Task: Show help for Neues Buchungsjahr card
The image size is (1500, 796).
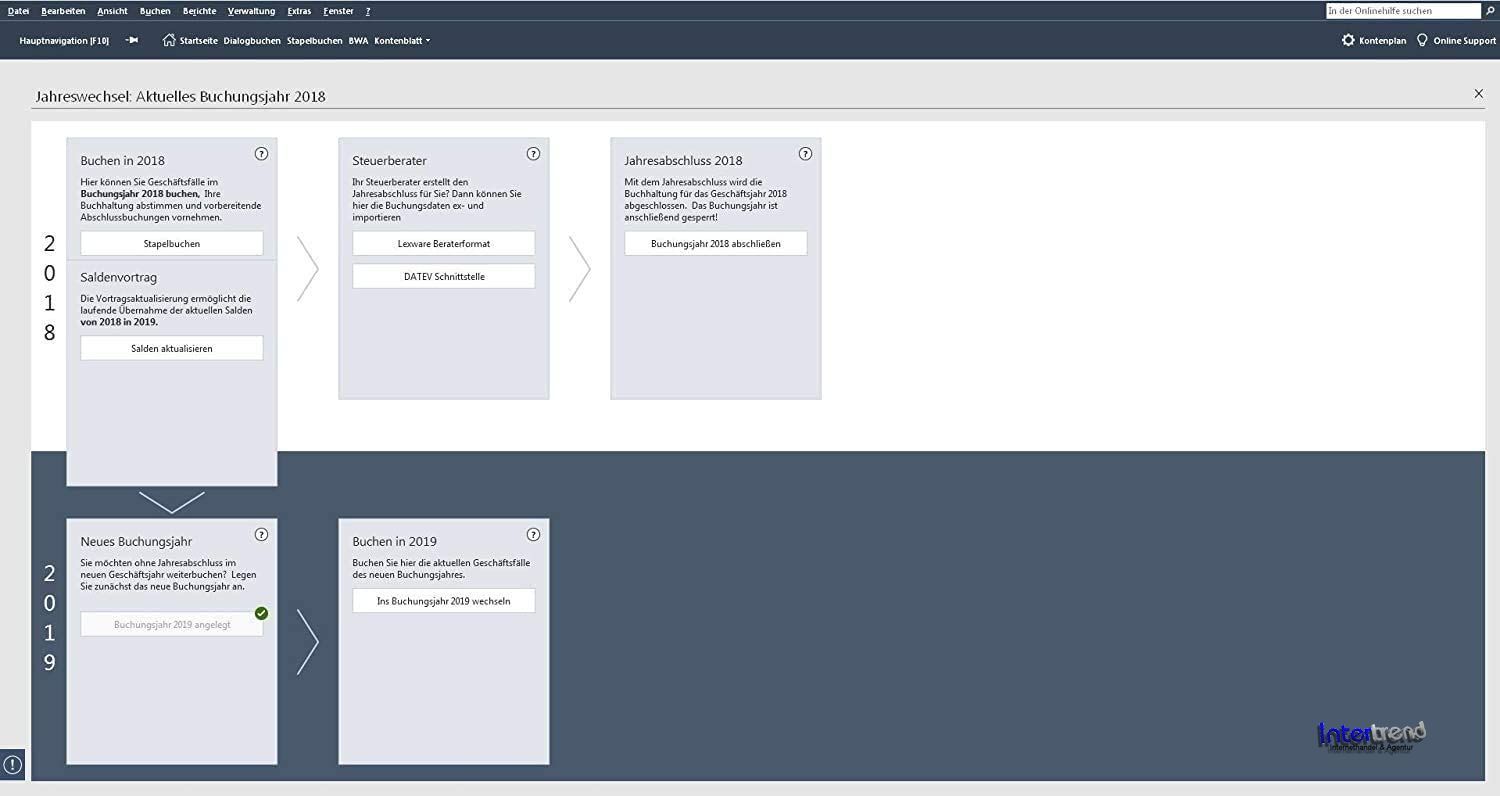Action: click(261, 535)
